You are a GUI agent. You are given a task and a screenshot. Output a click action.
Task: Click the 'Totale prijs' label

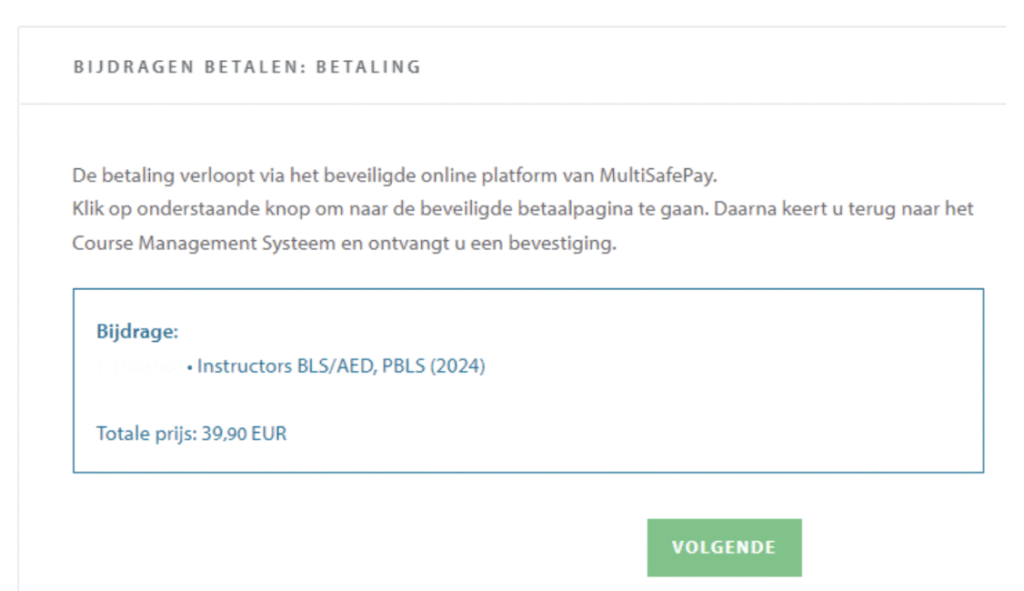[146, 434]
